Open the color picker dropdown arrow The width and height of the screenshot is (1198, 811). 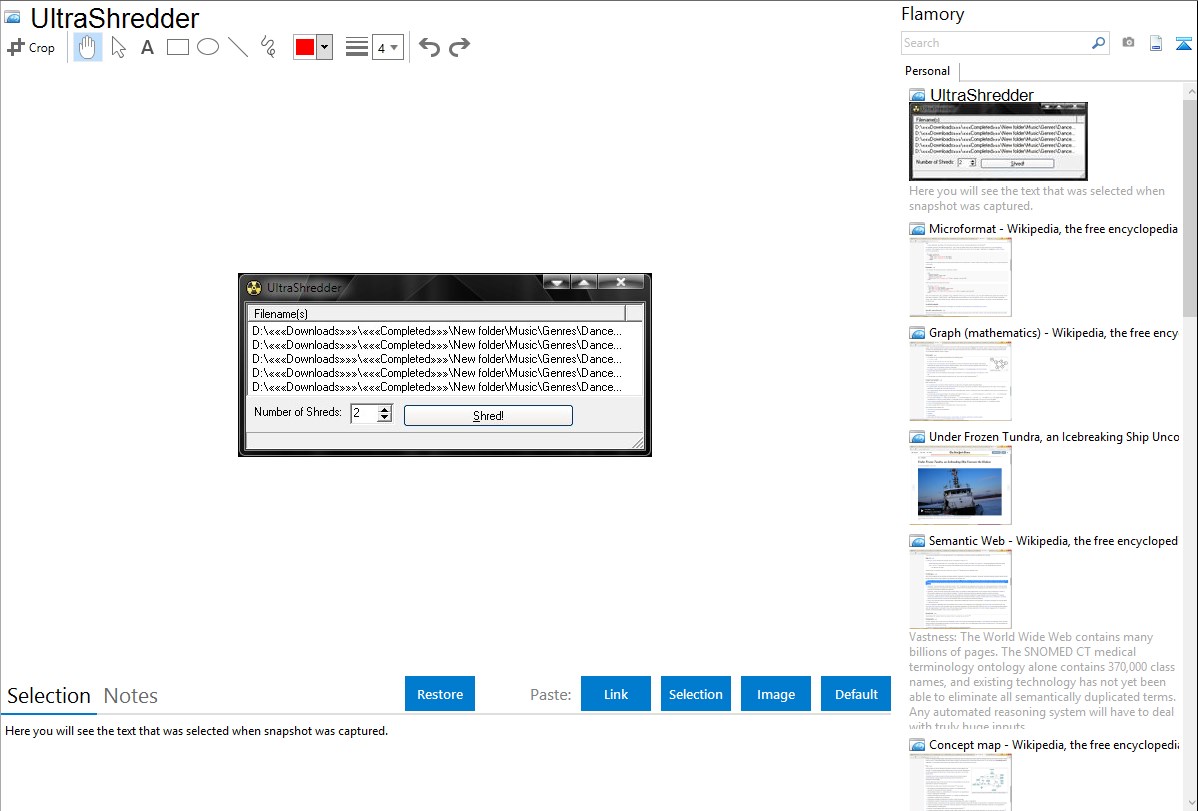324,47
